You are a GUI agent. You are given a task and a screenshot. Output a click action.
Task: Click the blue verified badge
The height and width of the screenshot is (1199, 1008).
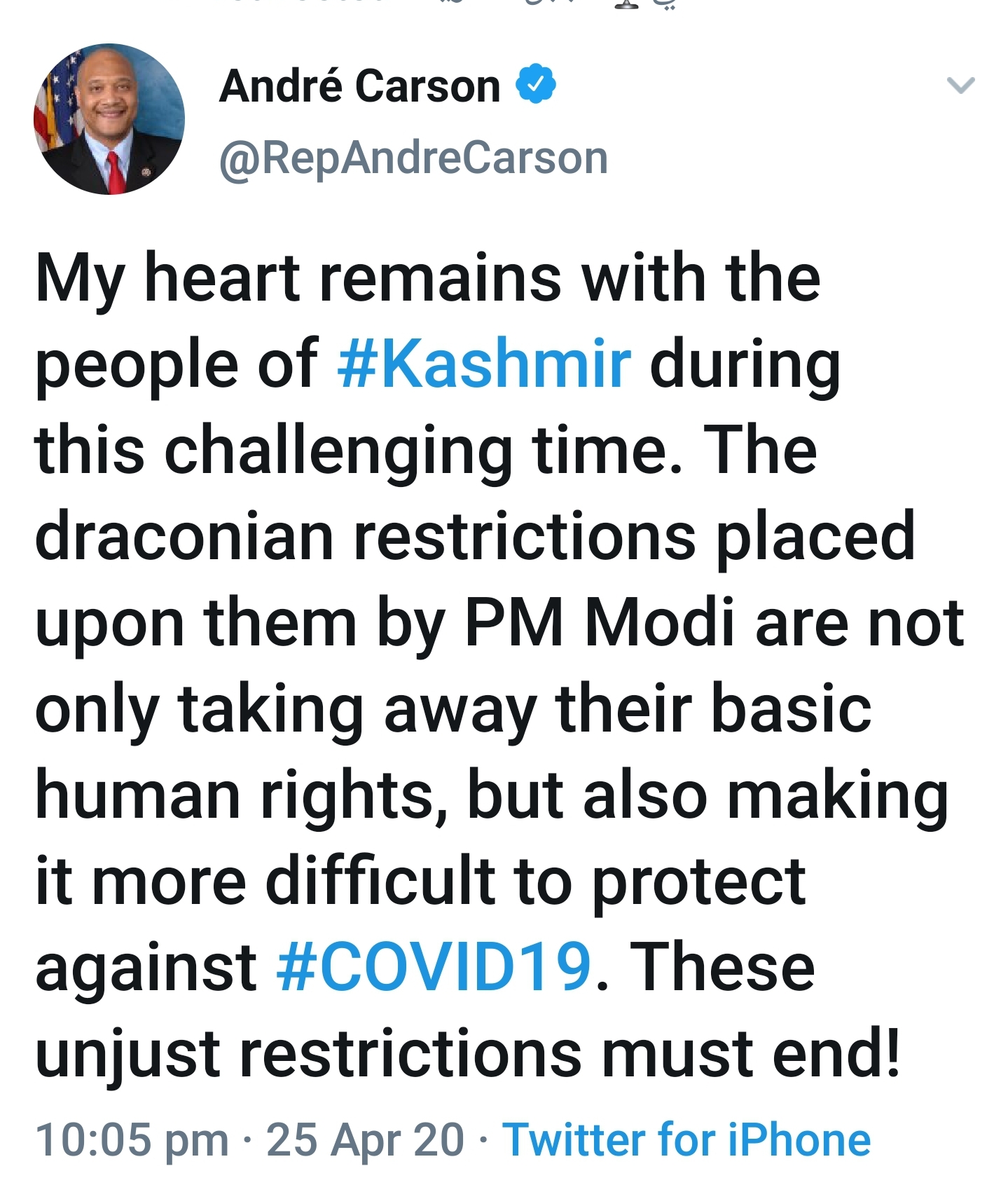click(x=536, y=85)
